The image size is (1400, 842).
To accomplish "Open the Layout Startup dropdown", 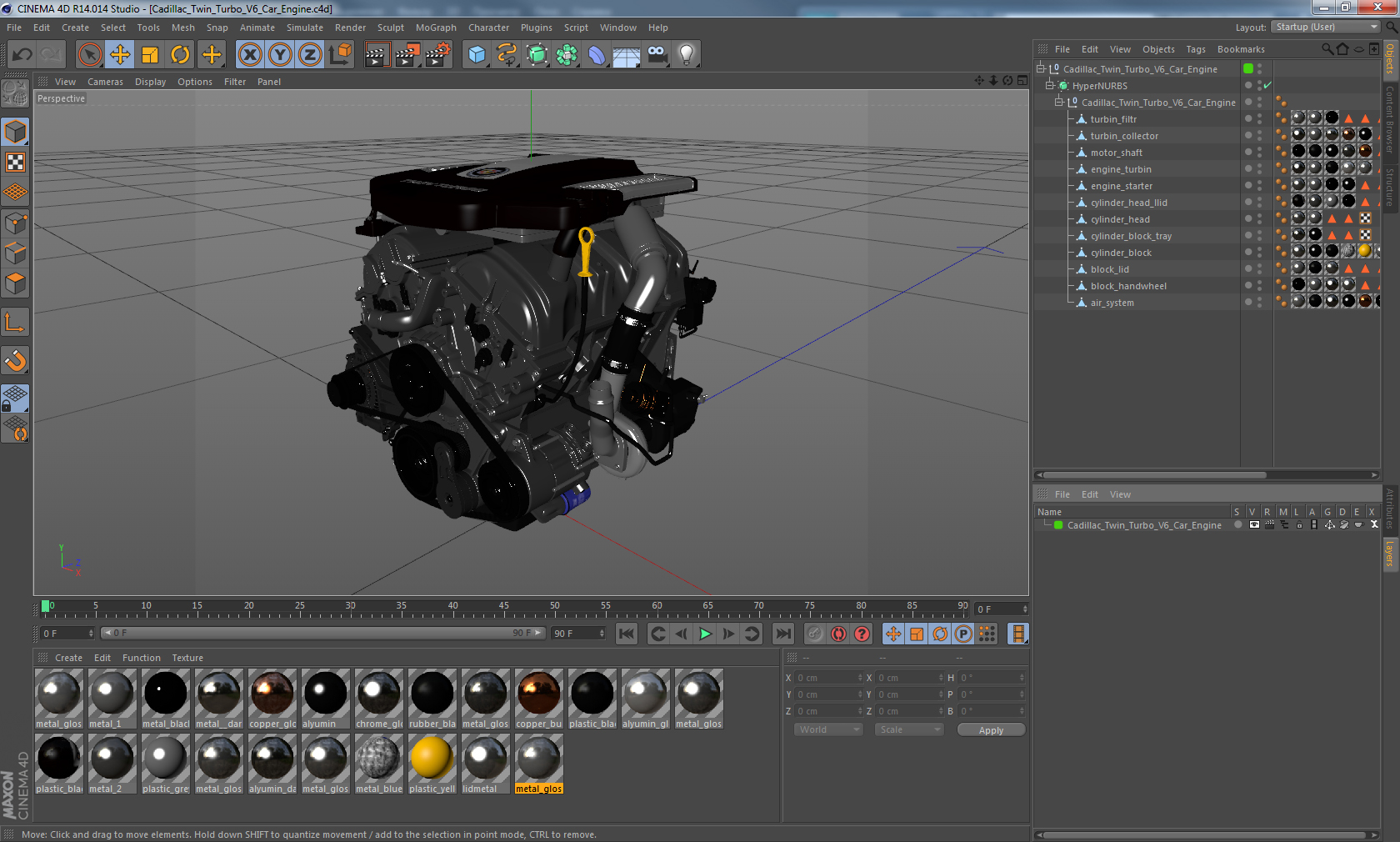I will pyautogui.click(x=1326, y=28).
